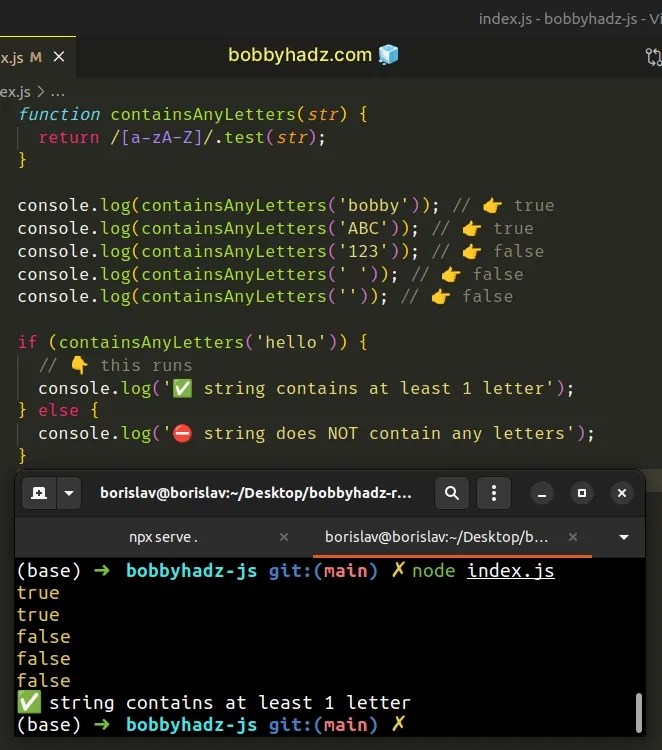The height and width of the screenshot is (750, 662).
Task: Click the 'node' command in terminal
Action: [433, 571]
